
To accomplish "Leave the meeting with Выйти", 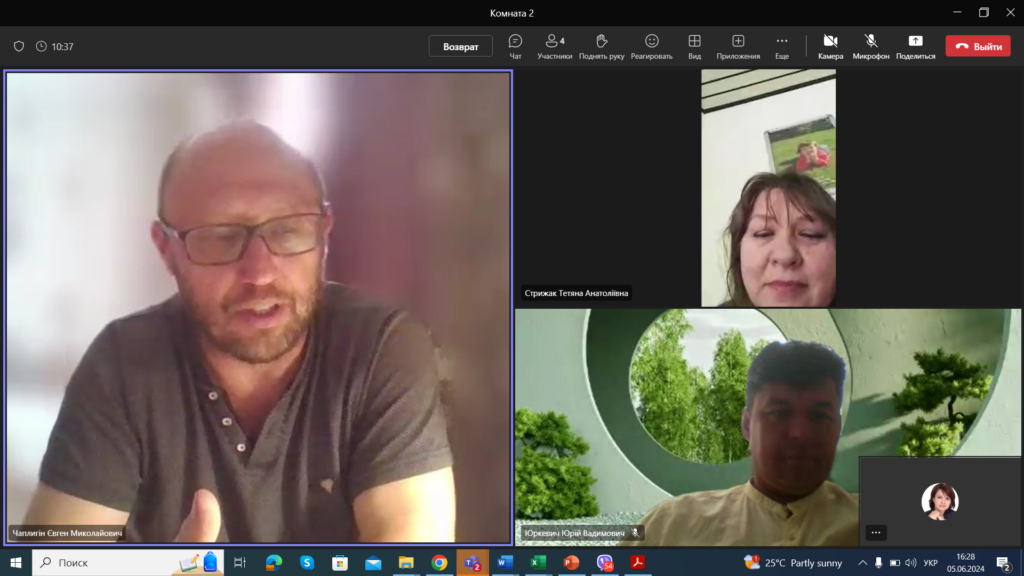I will click(x=977, y=46).
